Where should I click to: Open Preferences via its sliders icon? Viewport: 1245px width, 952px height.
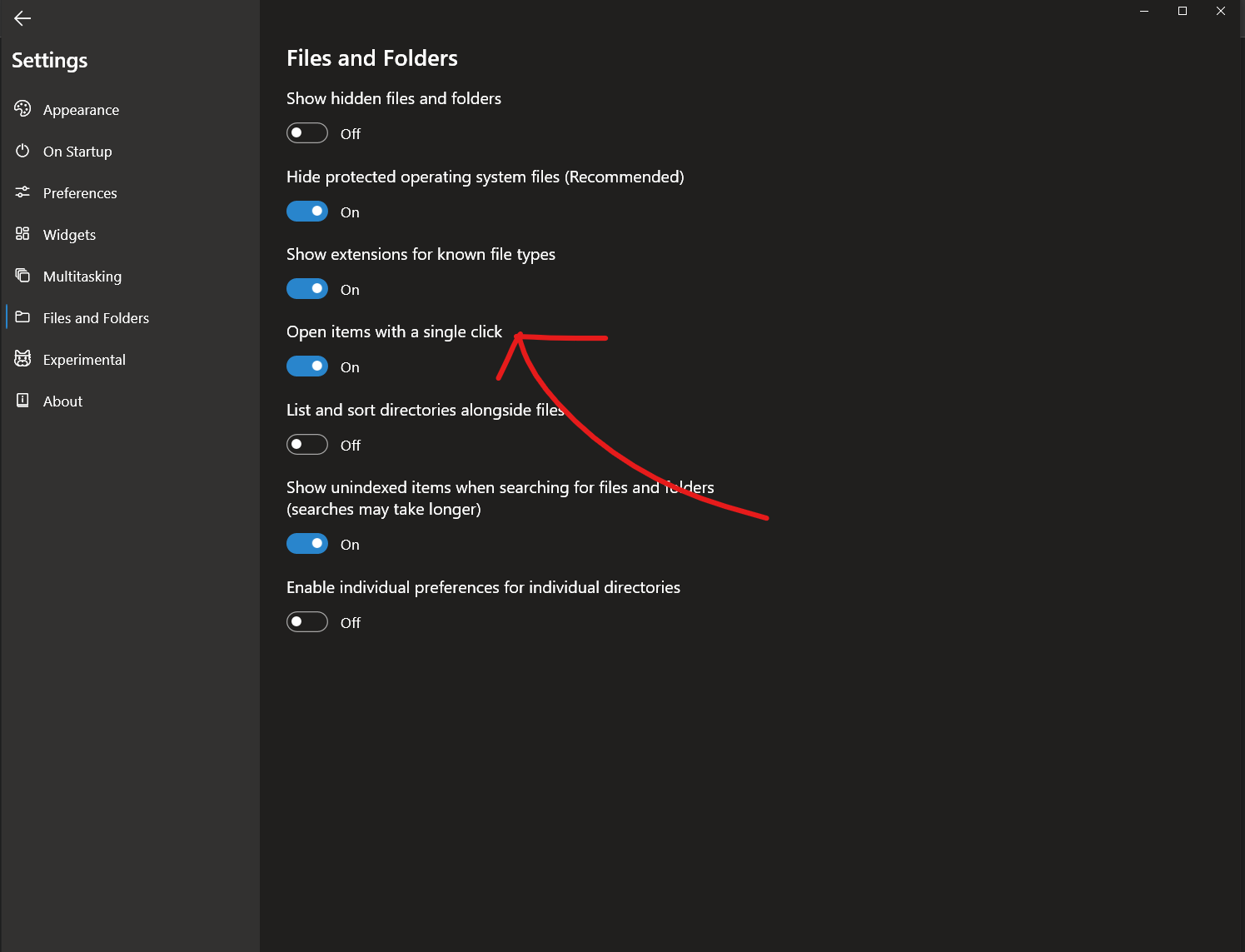tap(22, 192)
